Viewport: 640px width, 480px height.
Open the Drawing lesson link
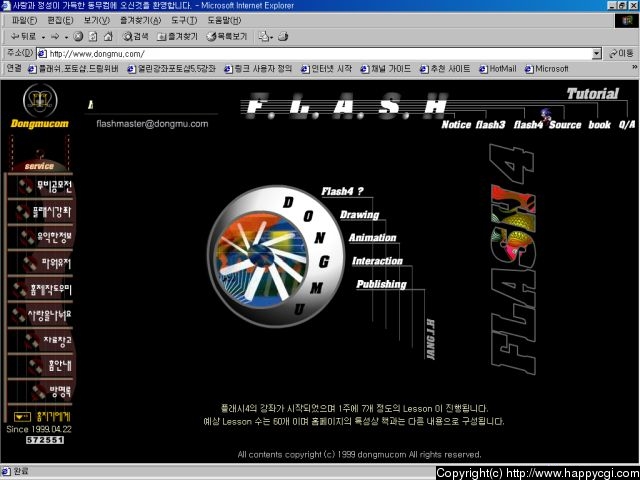pos(360,214)
